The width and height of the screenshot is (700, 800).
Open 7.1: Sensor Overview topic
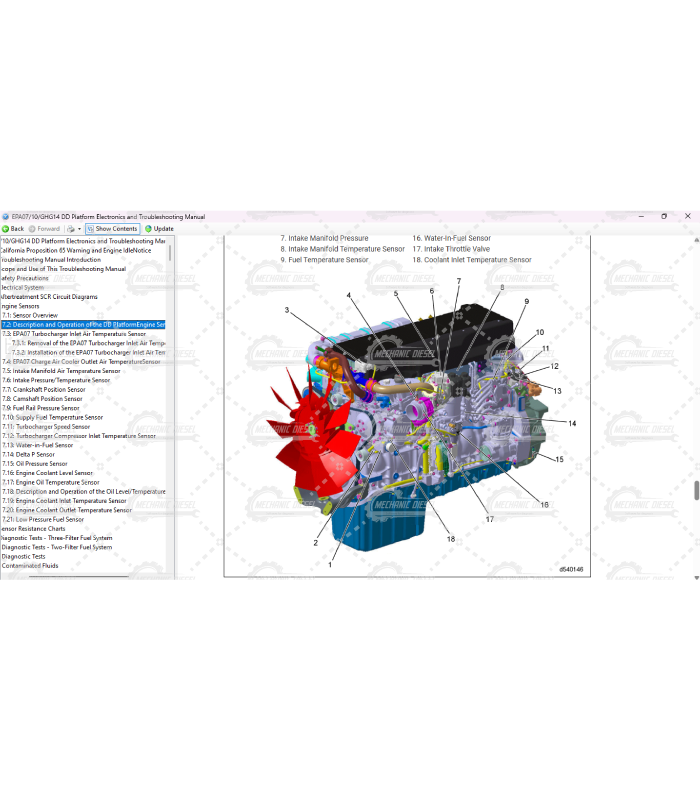[x=28, y=315]
